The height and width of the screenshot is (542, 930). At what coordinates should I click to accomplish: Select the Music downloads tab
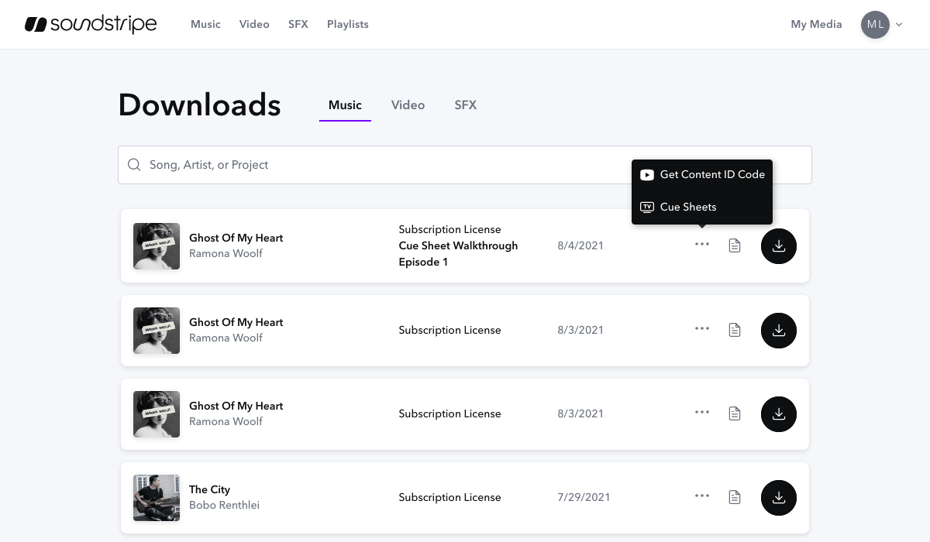[345, 105]
